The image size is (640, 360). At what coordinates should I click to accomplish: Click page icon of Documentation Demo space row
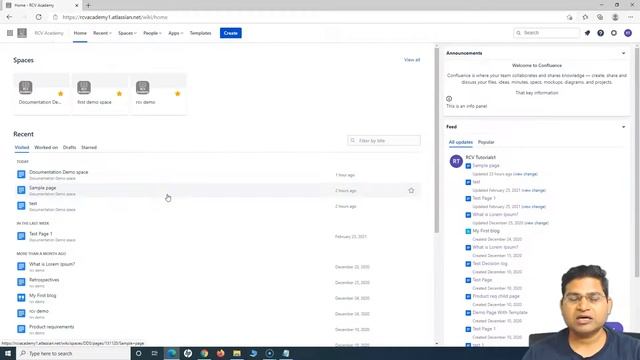21,175
